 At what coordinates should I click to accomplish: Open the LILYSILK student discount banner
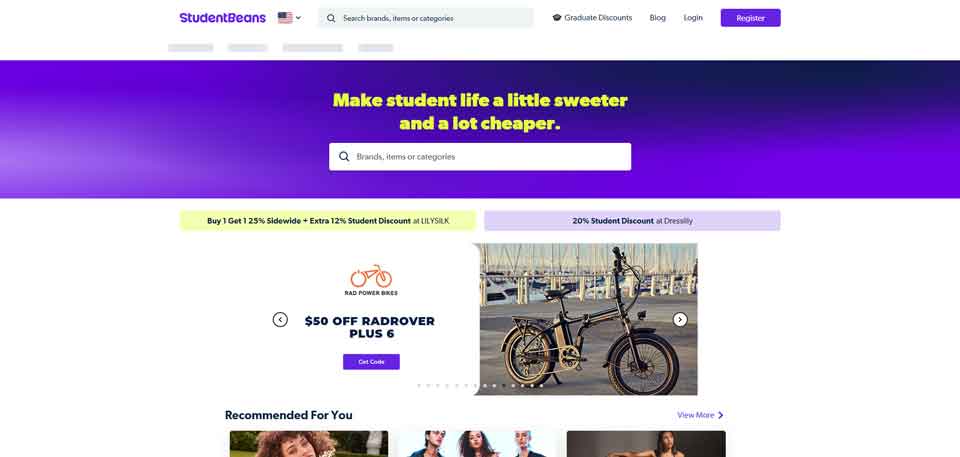(328, 221)
